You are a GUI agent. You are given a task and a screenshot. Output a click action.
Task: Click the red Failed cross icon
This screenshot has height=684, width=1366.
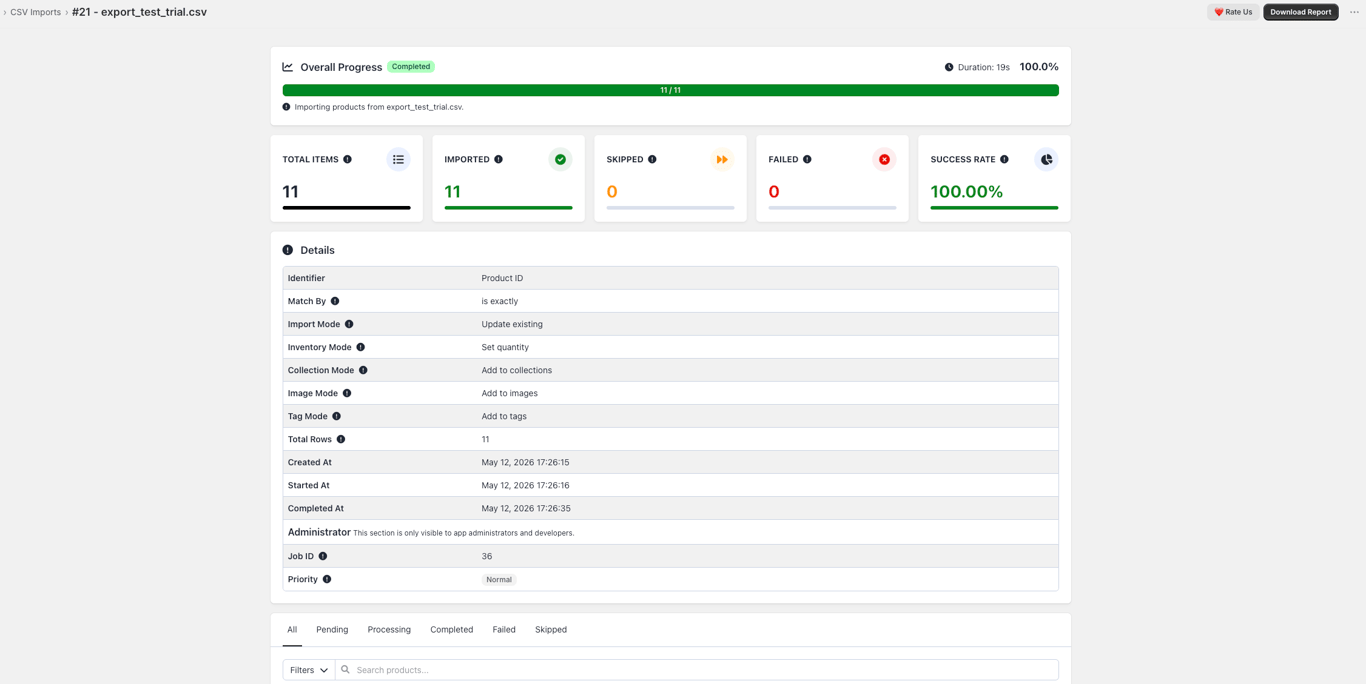click(x=884, y=159)
